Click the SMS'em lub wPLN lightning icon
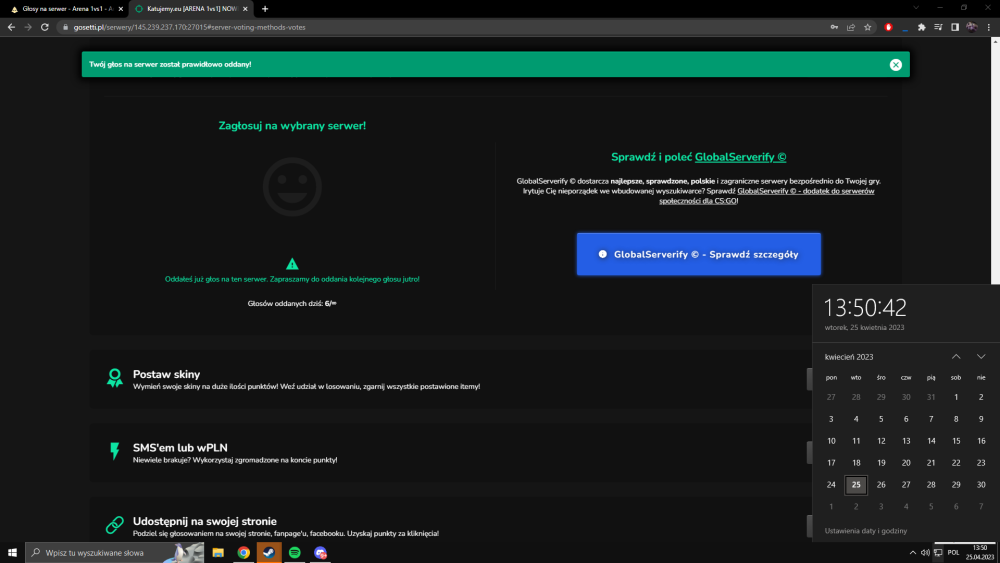The height and width of the screenshot is (563, 1000). click(x=115, y=451)
